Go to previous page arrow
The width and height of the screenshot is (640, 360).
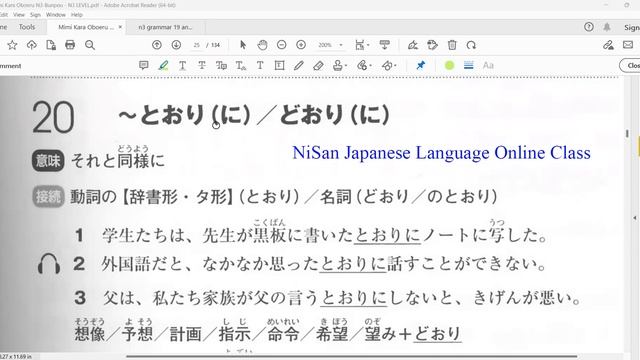pyautogui.click(x=157, y=45)
